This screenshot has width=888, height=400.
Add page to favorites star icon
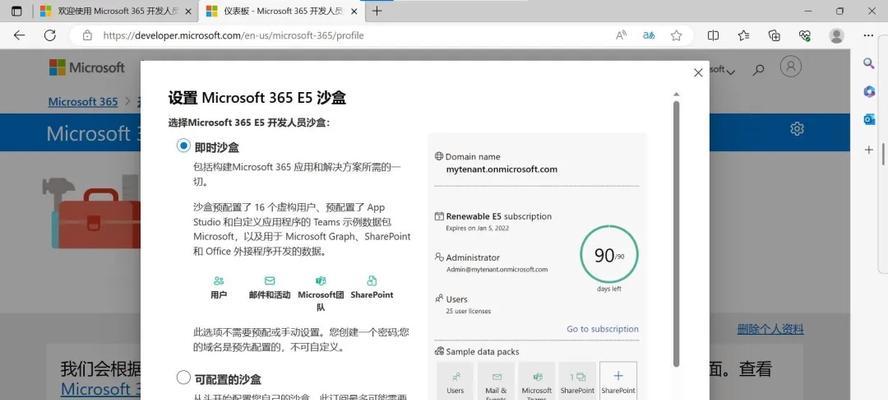(x=676, y=35)
